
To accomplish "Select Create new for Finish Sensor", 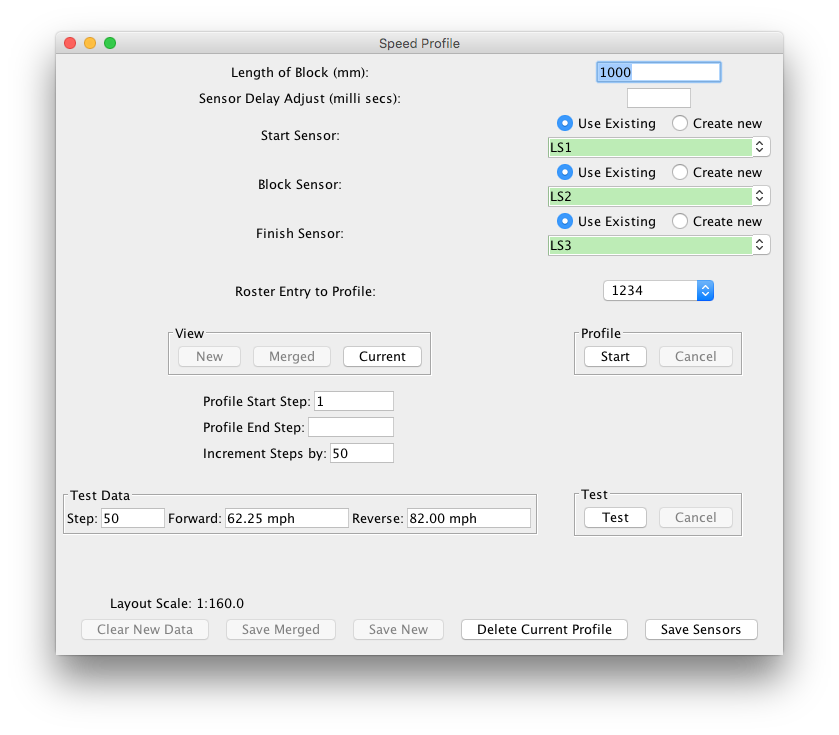I will 680,221.
